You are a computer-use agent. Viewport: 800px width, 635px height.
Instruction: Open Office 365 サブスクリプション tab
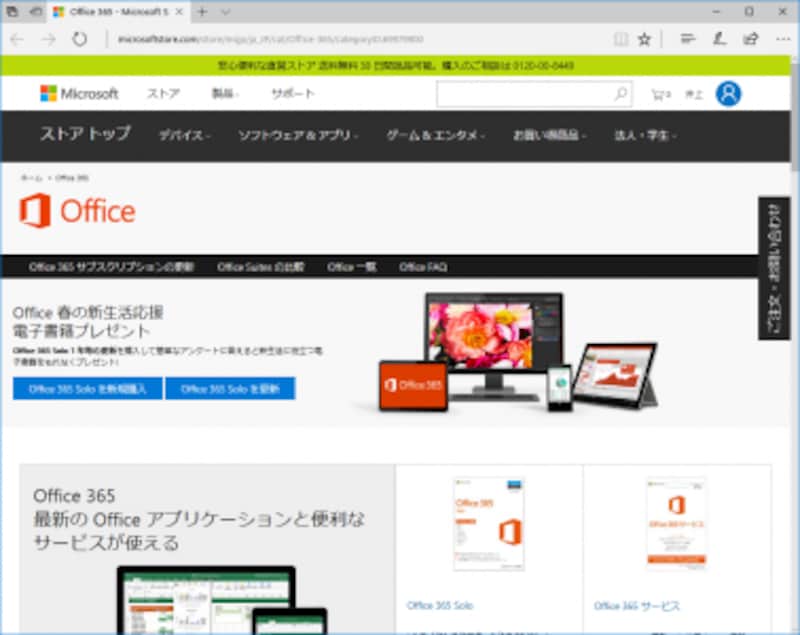pos(111,267)
